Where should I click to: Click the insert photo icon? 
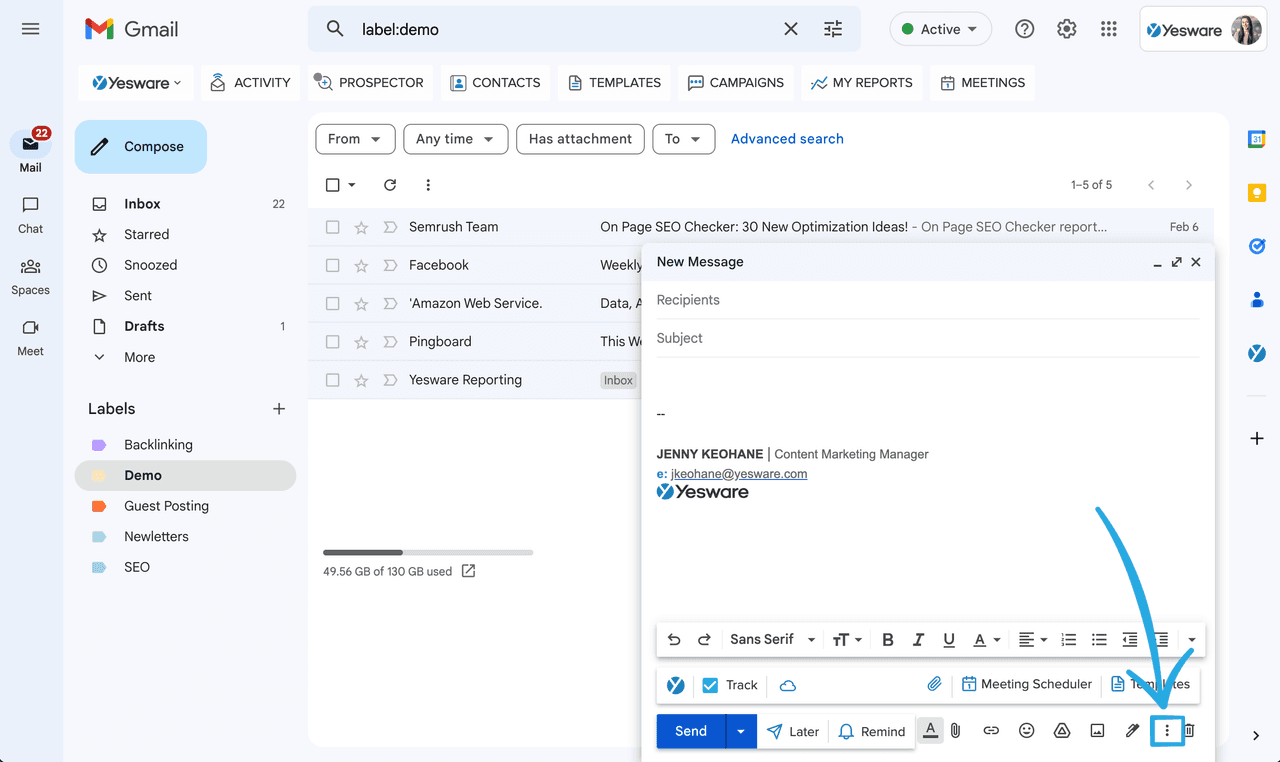pos(1097,731)
